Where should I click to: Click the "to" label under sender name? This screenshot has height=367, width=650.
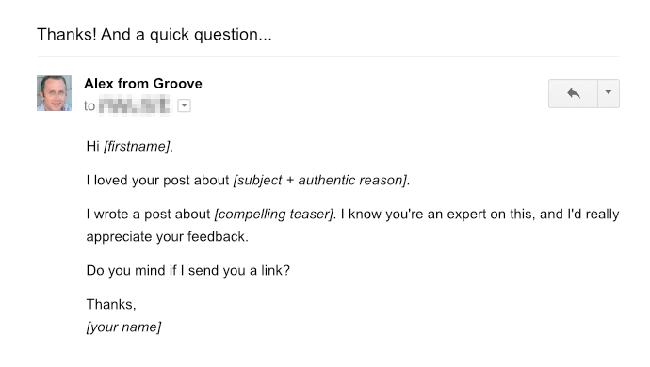(90, 106)
